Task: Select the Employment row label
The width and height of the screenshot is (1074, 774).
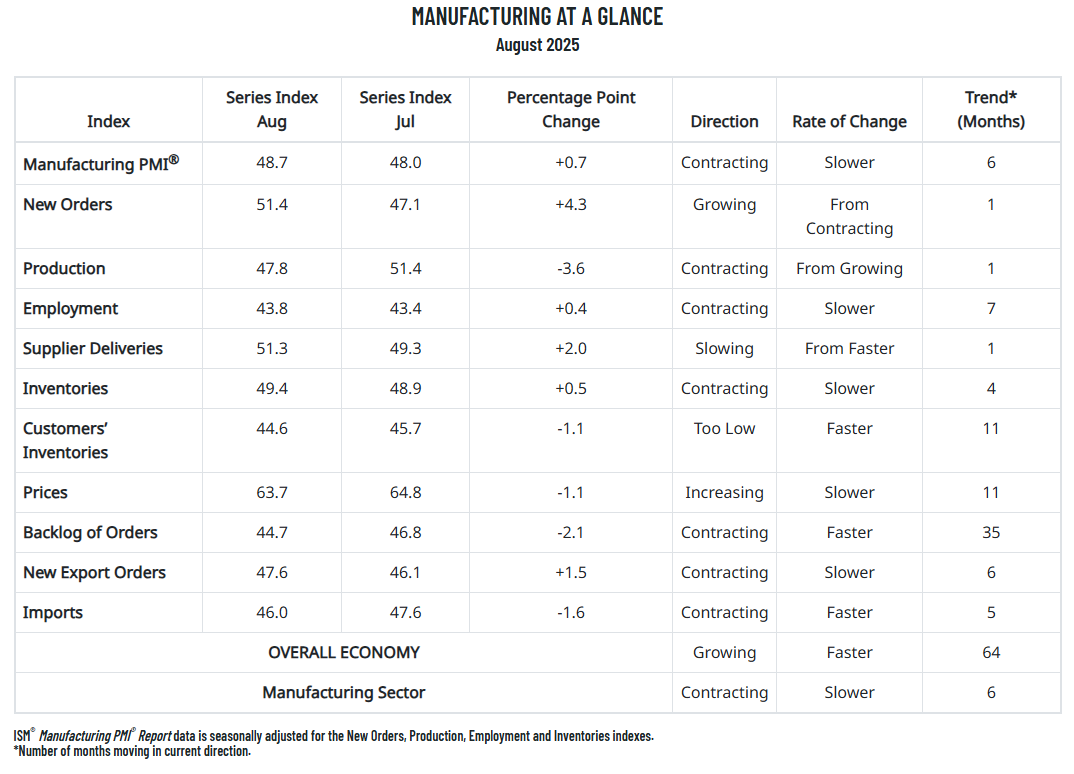Action: (x=71, y=309)
